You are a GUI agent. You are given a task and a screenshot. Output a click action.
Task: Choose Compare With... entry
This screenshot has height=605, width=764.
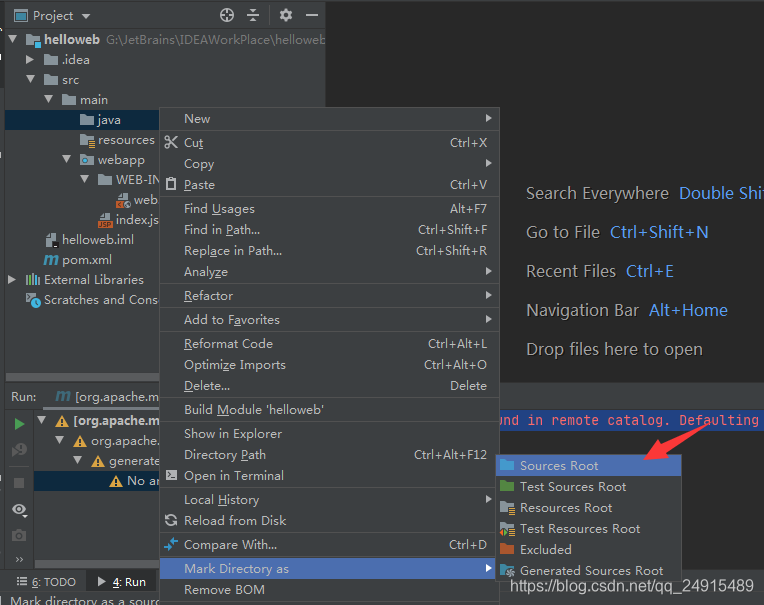pos(329,544)
